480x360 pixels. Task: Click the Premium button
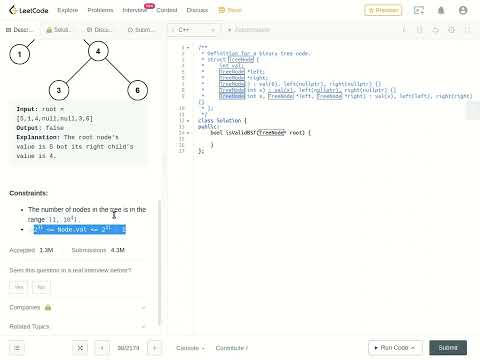pos(383,10)
